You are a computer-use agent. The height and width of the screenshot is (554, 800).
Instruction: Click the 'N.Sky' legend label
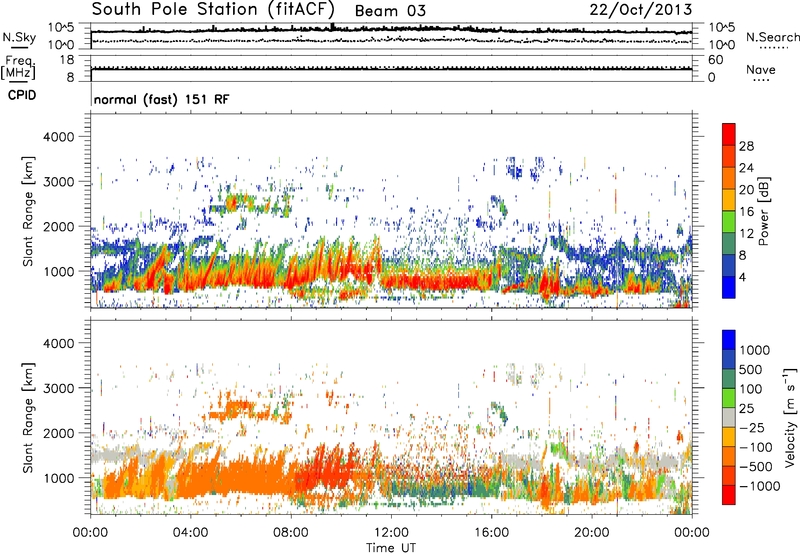pos(19,37)
